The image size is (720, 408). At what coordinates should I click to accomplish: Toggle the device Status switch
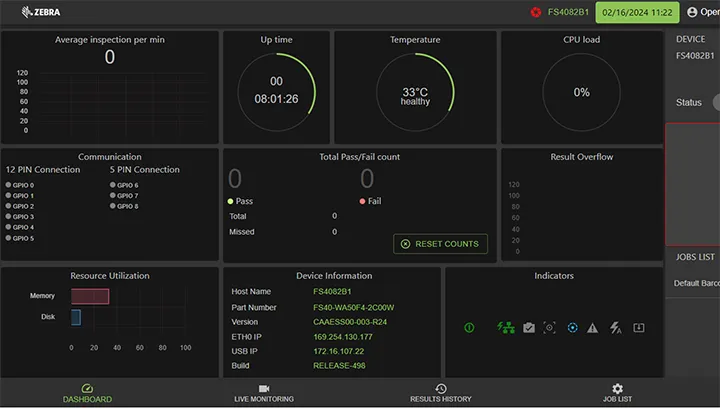(x=716, y=102)
